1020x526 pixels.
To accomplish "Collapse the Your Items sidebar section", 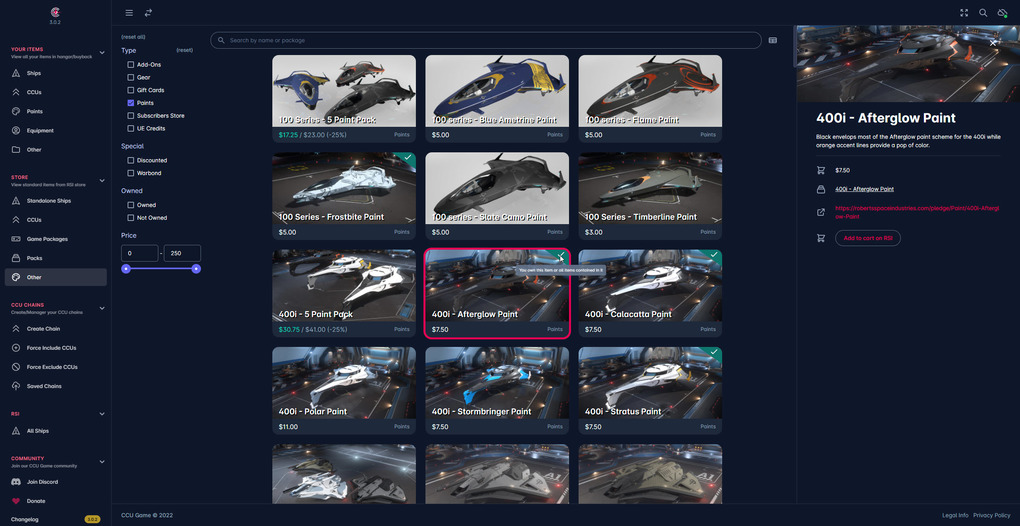I will pyautogui.click(x=101, y=53).
